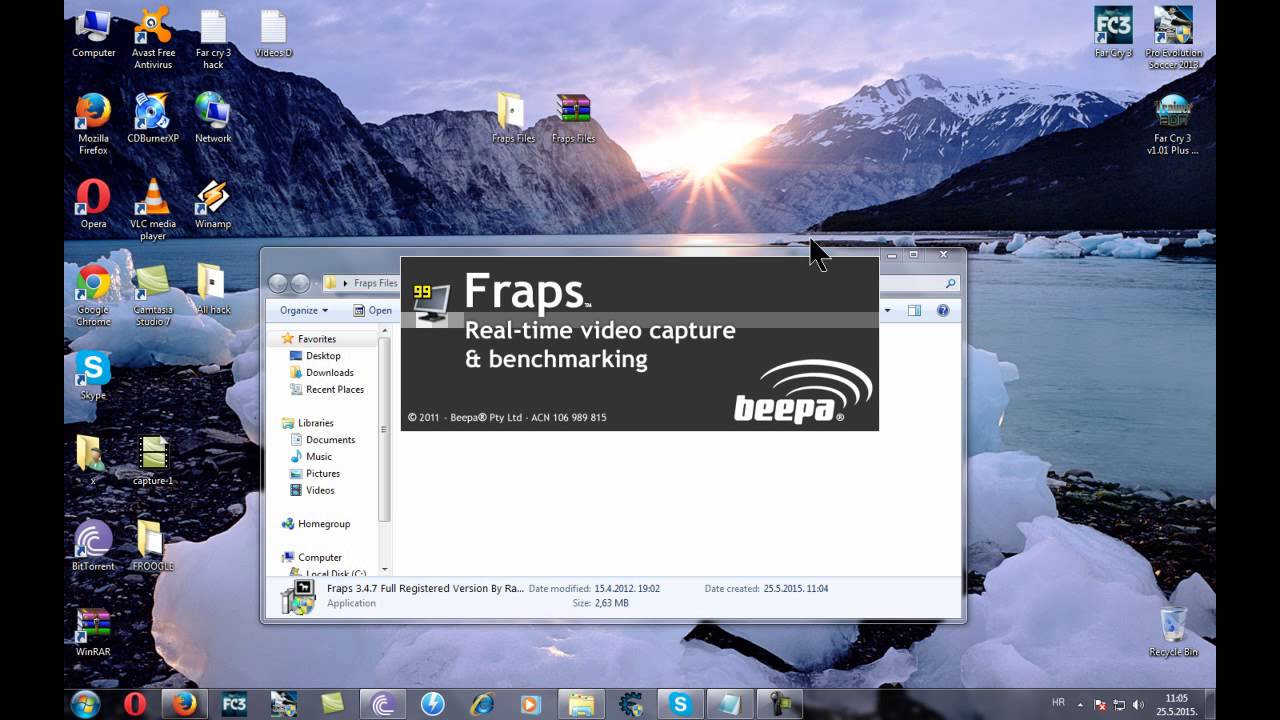The height and width of the screenshot is (720, 1280).
Task: Launch BitTorrent desktop shortcut
Action: click(x=93, y=546)
